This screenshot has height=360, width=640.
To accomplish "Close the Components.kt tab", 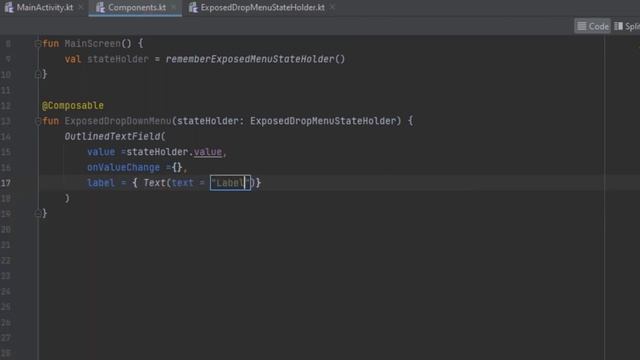I will (x=174, y=7).
